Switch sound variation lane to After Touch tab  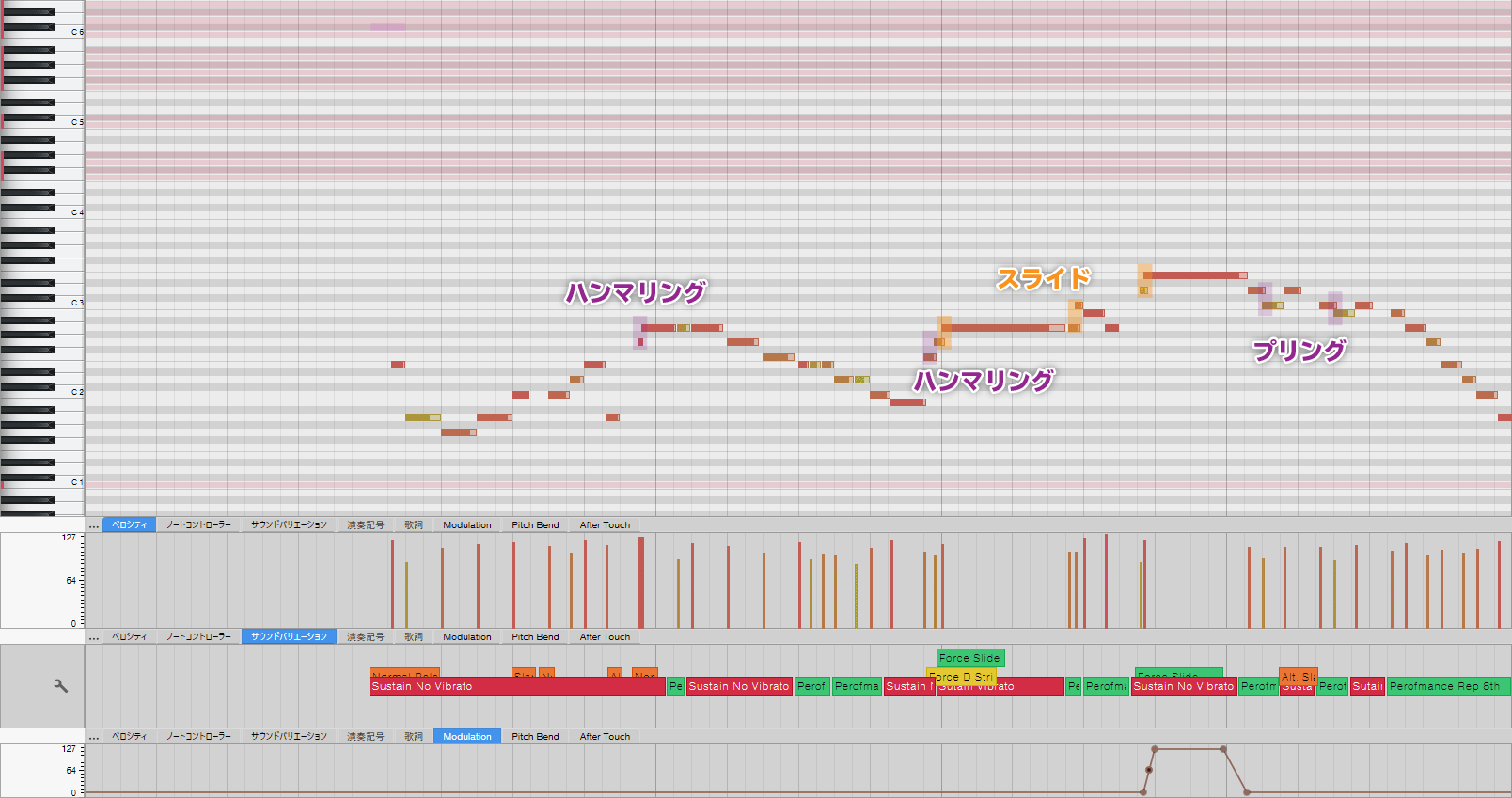click(x=605, y=637)
